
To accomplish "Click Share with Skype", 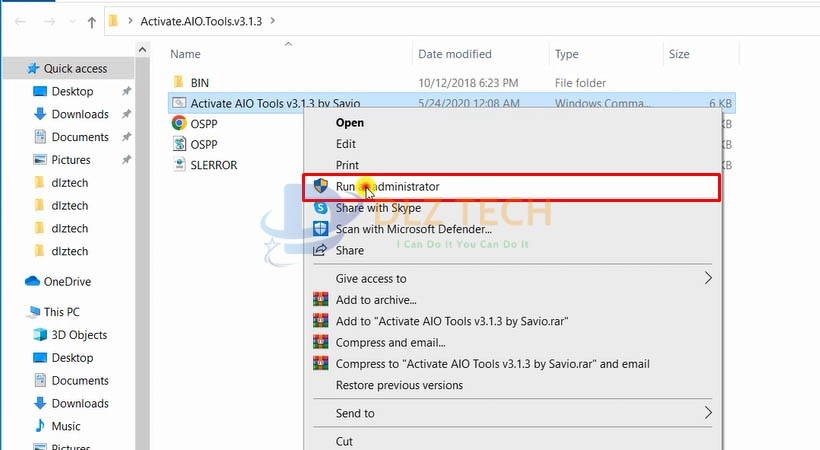I will [x=378, y=208].
